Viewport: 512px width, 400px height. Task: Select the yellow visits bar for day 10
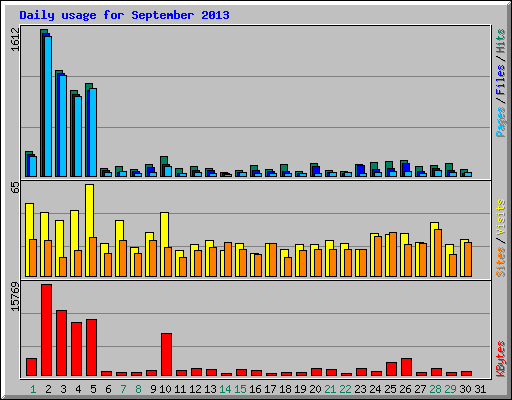pos(164,244)
